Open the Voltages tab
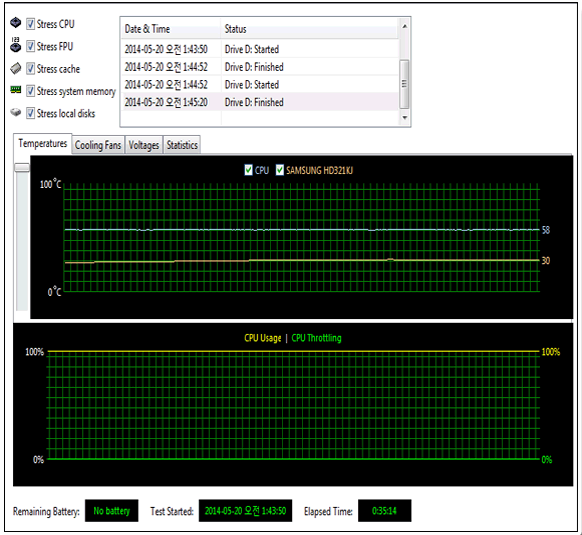The height and width of the screenshot is (535, 582). tap(144, 145)
